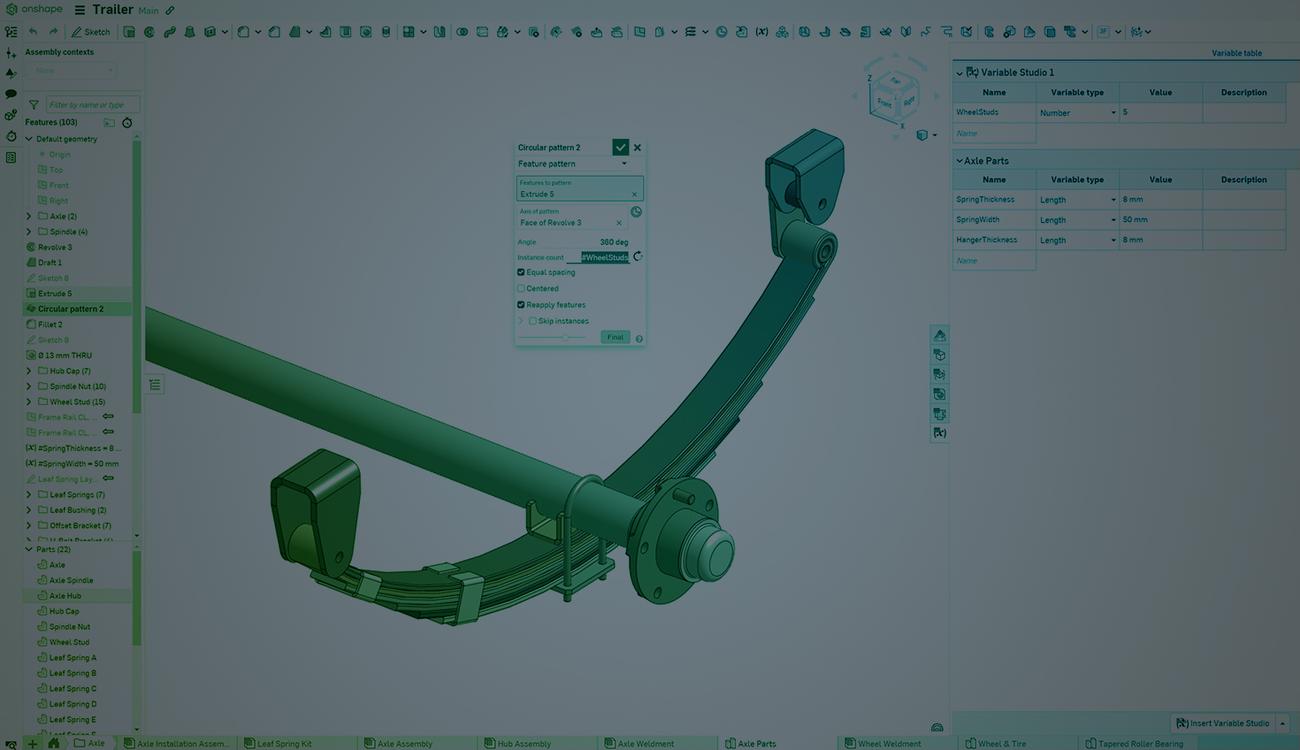Switch to the Wheel Weldment tab

[885, 743]
